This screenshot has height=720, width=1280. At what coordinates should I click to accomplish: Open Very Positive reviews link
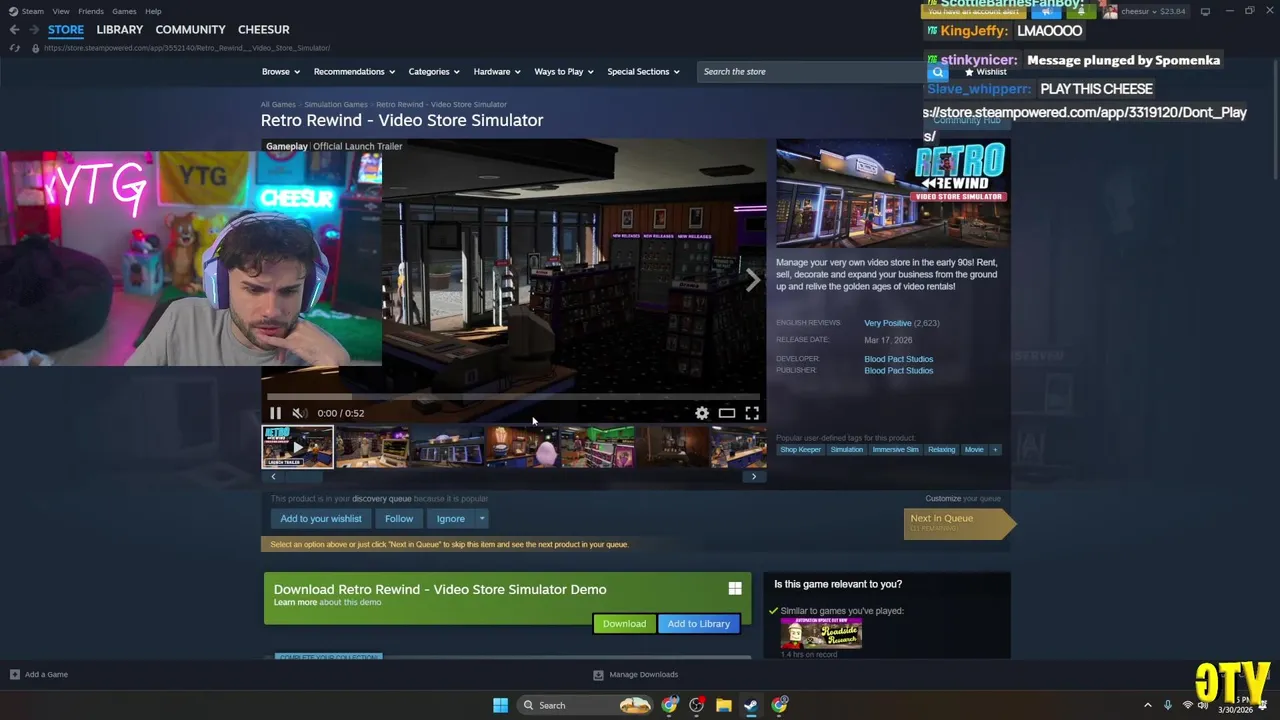pyautogui.click(x=888, y=323)
